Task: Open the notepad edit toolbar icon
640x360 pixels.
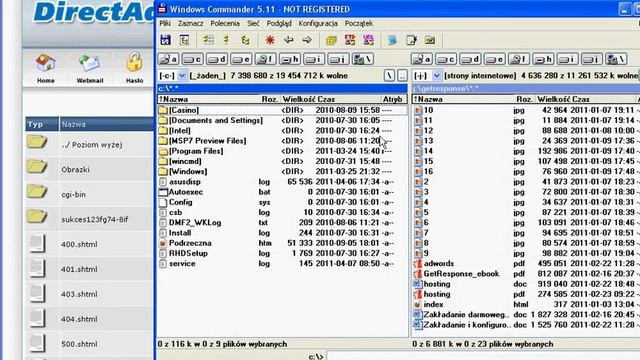Action: (411, 40)
